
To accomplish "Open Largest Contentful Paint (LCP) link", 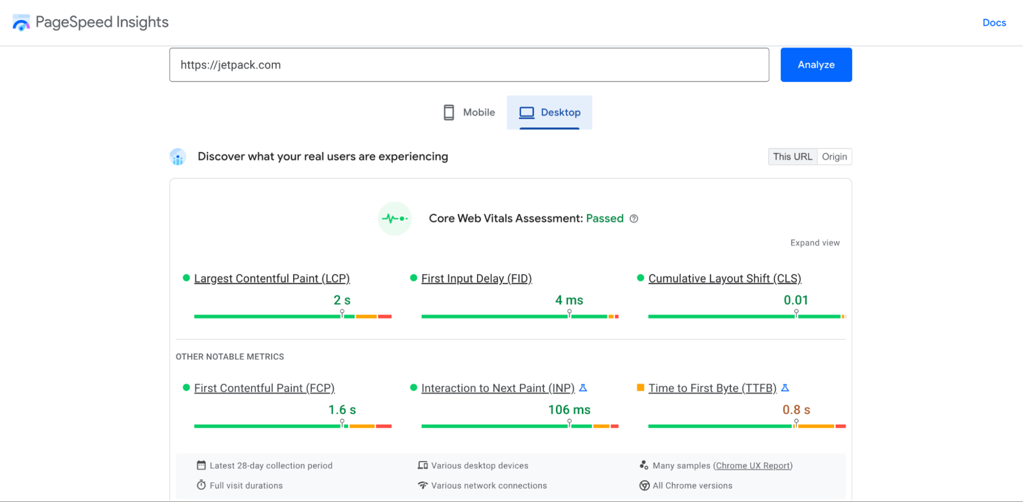I will click(x=271, y=279).
